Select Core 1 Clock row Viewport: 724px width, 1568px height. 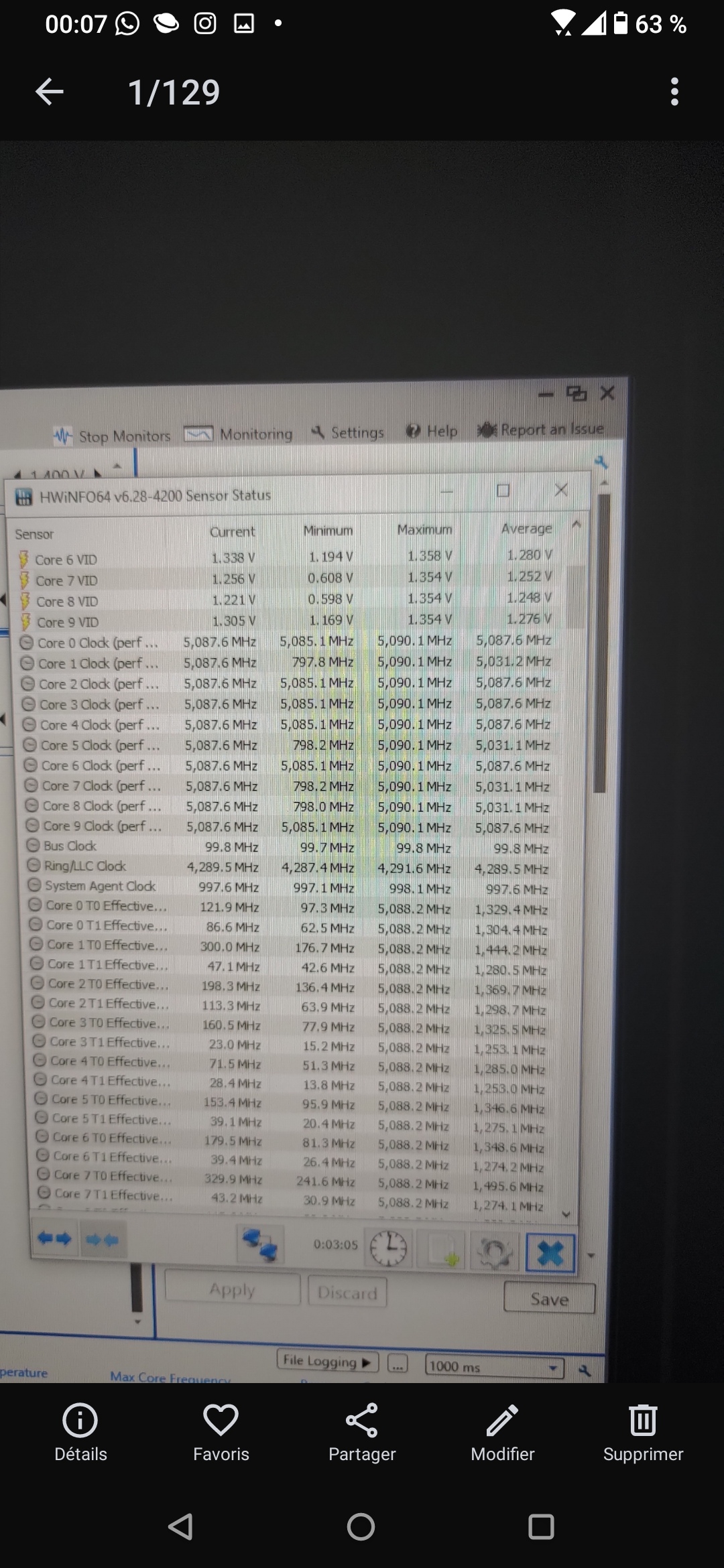pos(286,662)
